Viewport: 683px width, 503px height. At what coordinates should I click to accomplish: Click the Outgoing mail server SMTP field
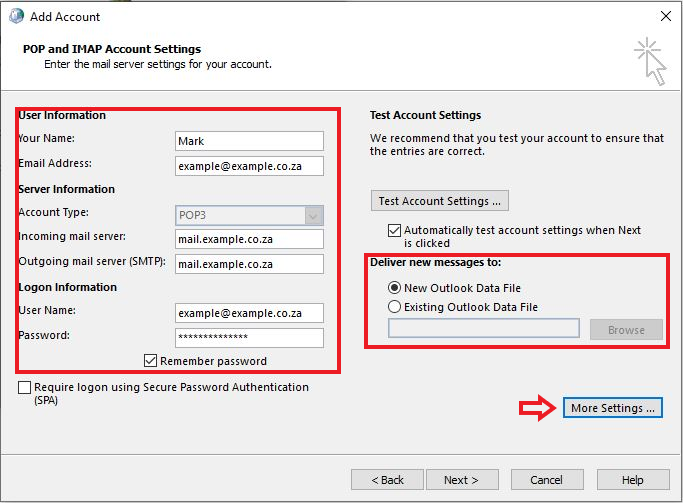pos(249,264)
